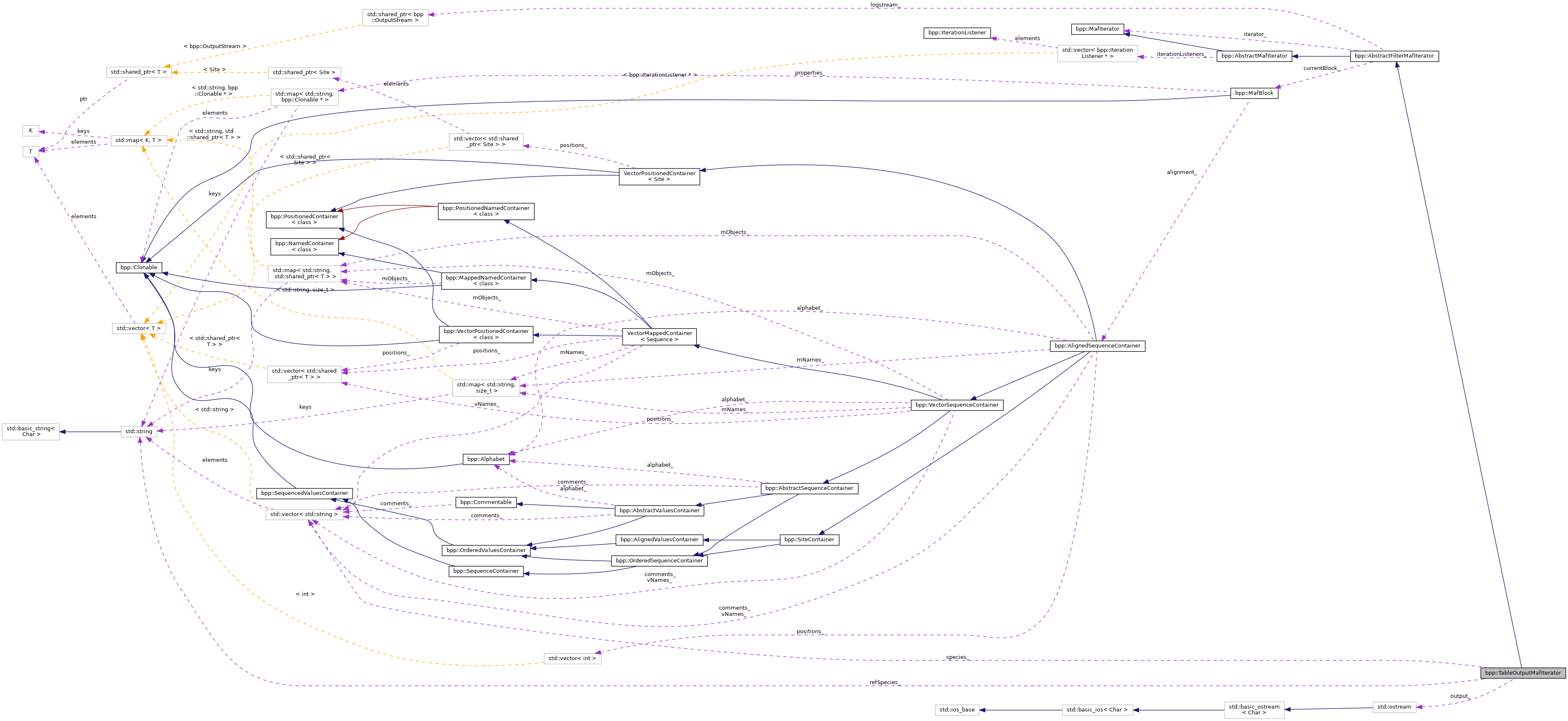Viewport: 1568px width, 721px height.
Task: Click bpp::SequencedValuesContainer class box
Action: (x=304, y=493)
